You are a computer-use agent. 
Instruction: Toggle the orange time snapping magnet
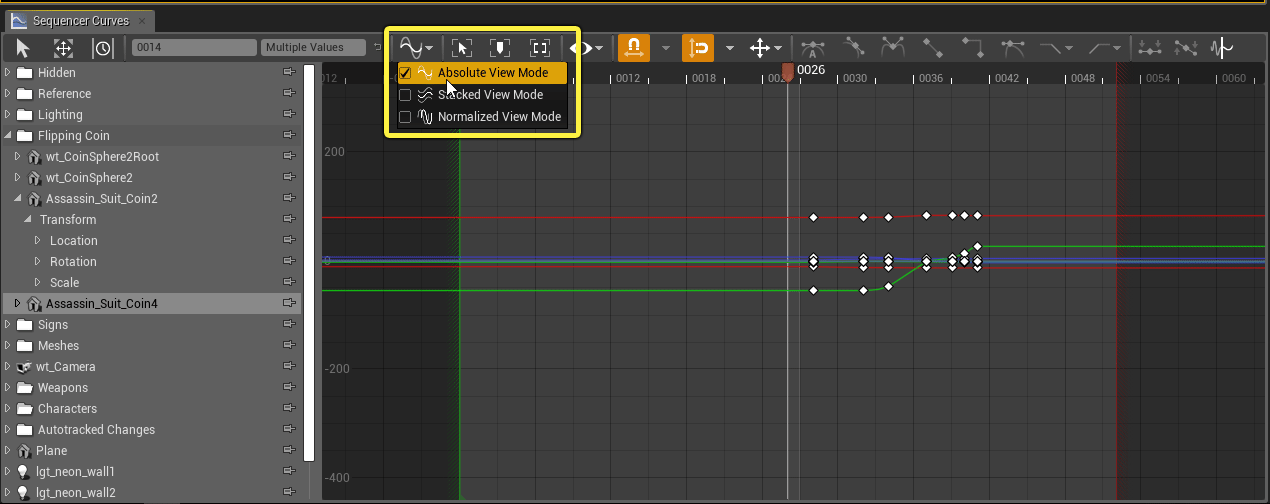tap(633, 47)
